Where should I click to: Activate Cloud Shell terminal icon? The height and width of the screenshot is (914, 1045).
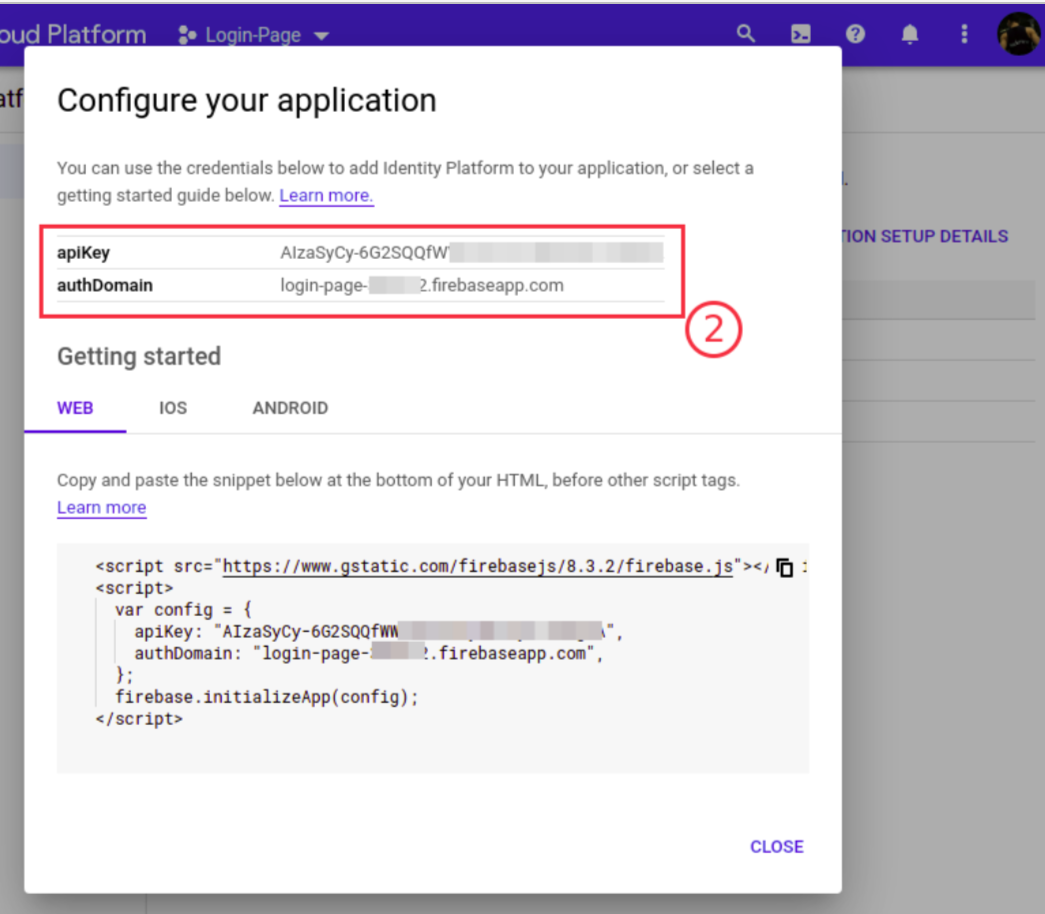[x=800, y=34]
